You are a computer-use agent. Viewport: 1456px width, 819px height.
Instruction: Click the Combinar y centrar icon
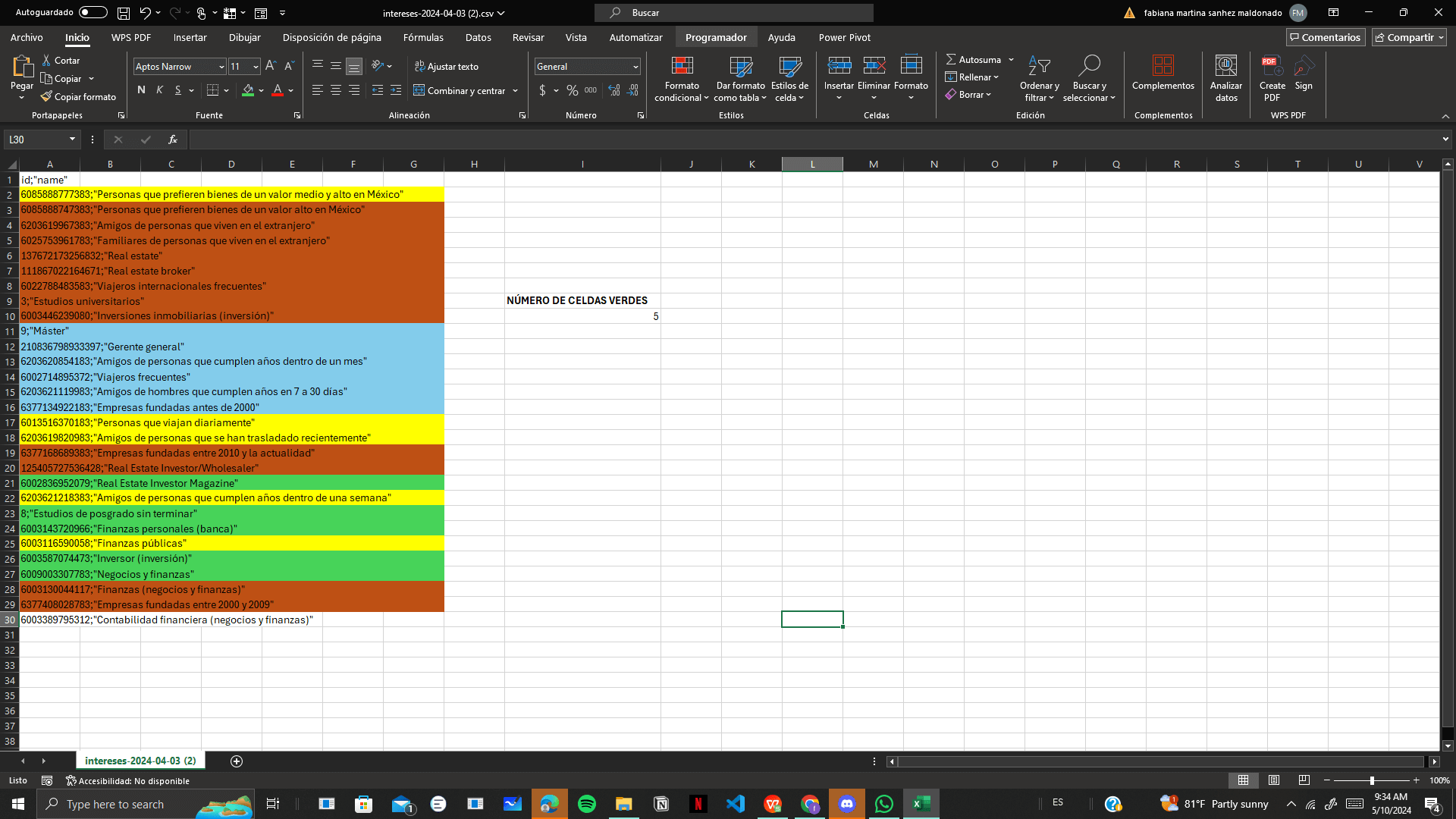click(x=419, y=91)
